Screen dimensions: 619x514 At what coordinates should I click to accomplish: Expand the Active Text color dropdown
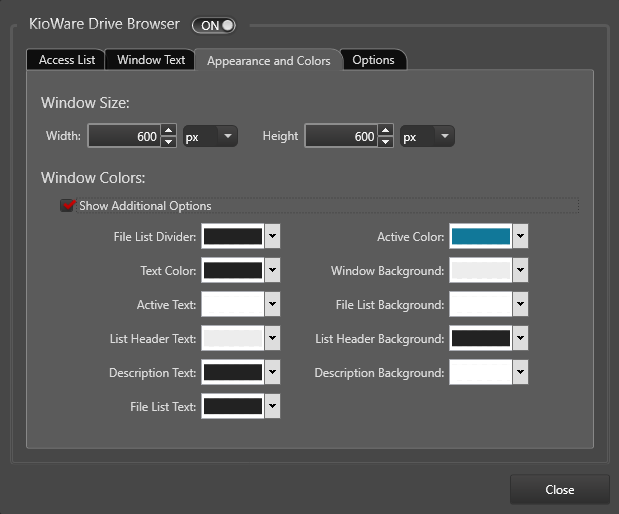click(272, 304)
